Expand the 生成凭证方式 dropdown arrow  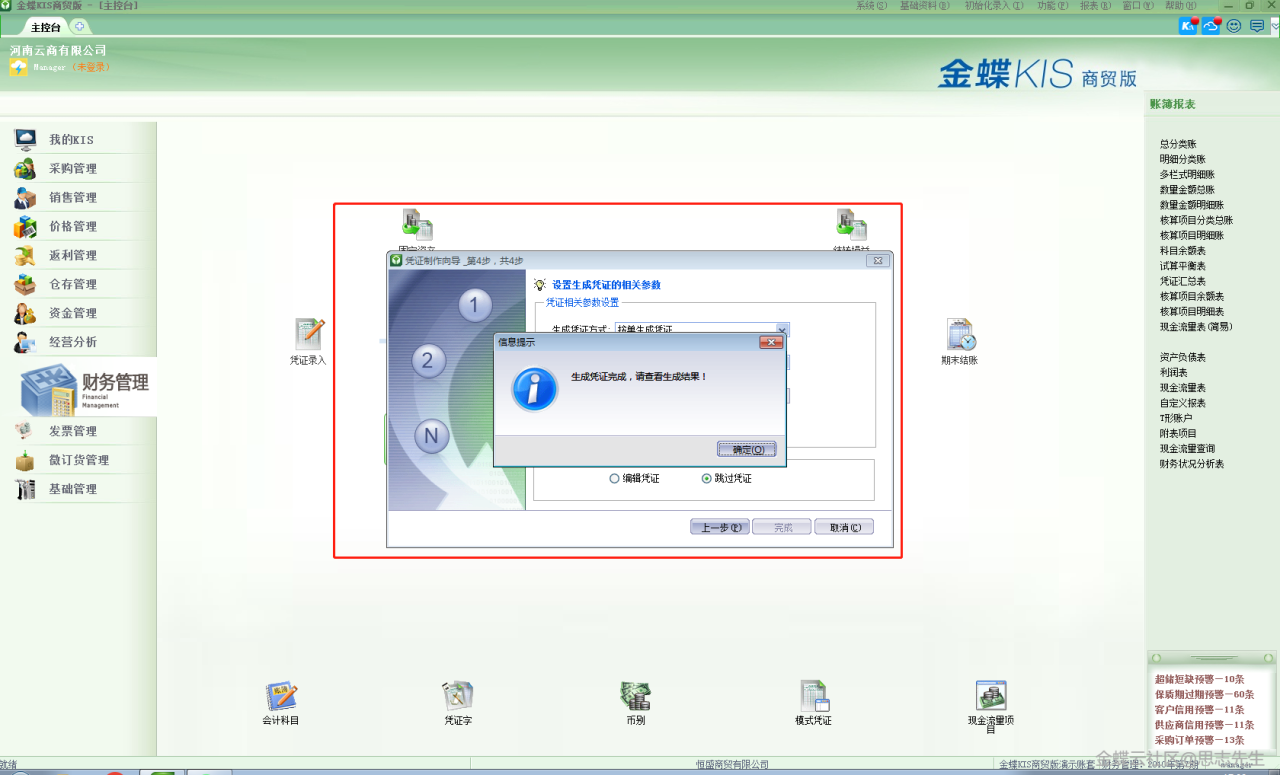[782, 329]
